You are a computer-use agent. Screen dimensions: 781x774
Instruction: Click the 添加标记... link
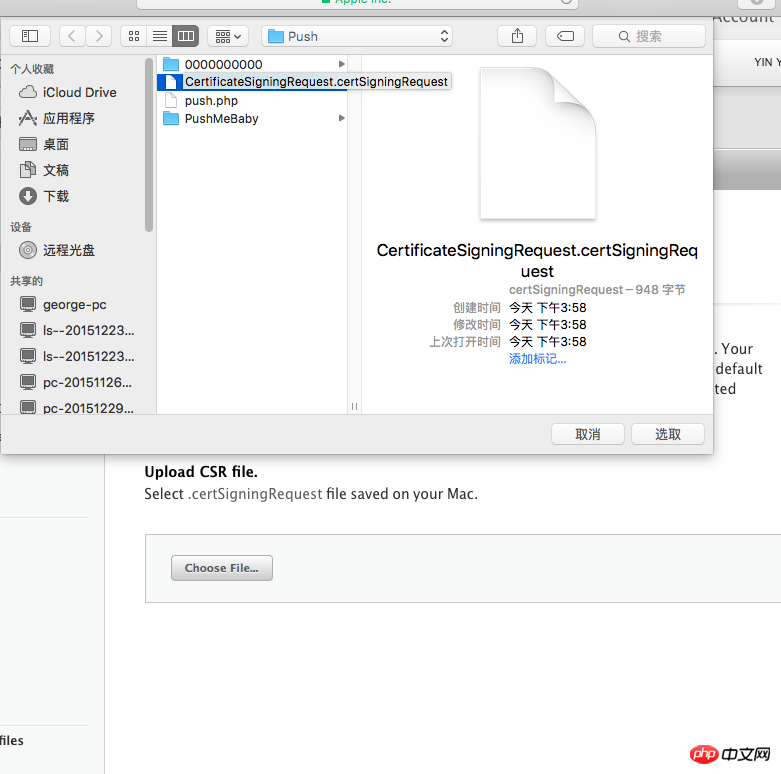(537, 359)
